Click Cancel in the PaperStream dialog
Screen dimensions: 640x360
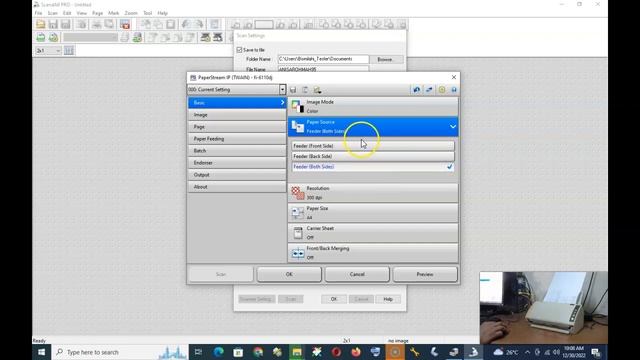[357, 274]
